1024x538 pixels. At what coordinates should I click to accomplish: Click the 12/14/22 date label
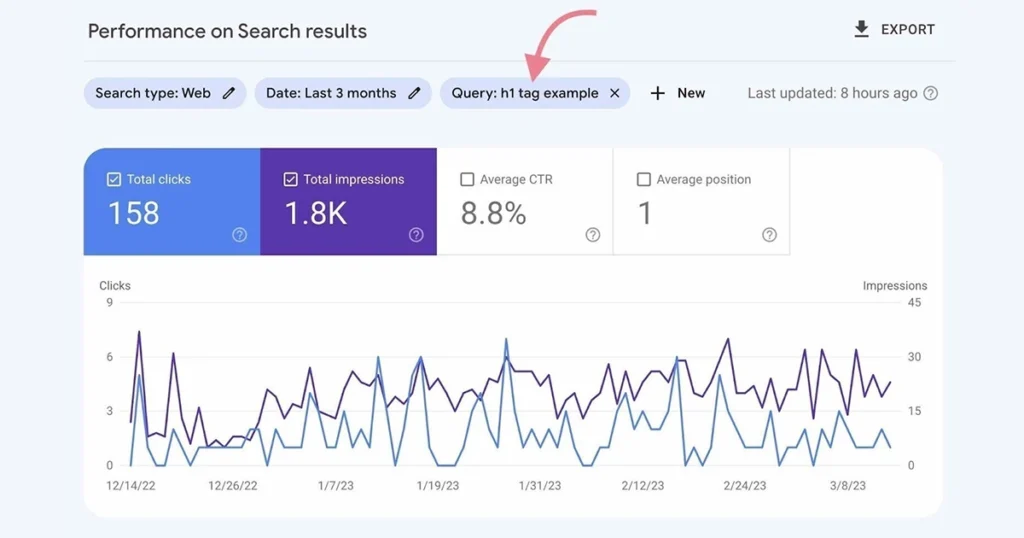[x=131, y=486]
